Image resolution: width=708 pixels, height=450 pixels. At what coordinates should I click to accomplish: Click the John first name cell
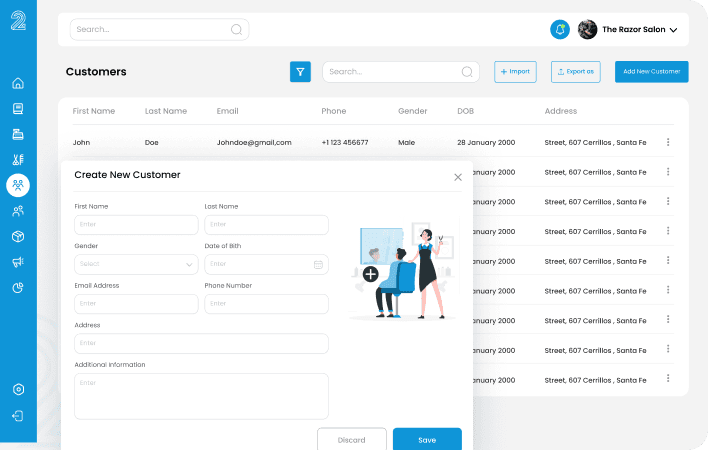[x=81, y=143]
